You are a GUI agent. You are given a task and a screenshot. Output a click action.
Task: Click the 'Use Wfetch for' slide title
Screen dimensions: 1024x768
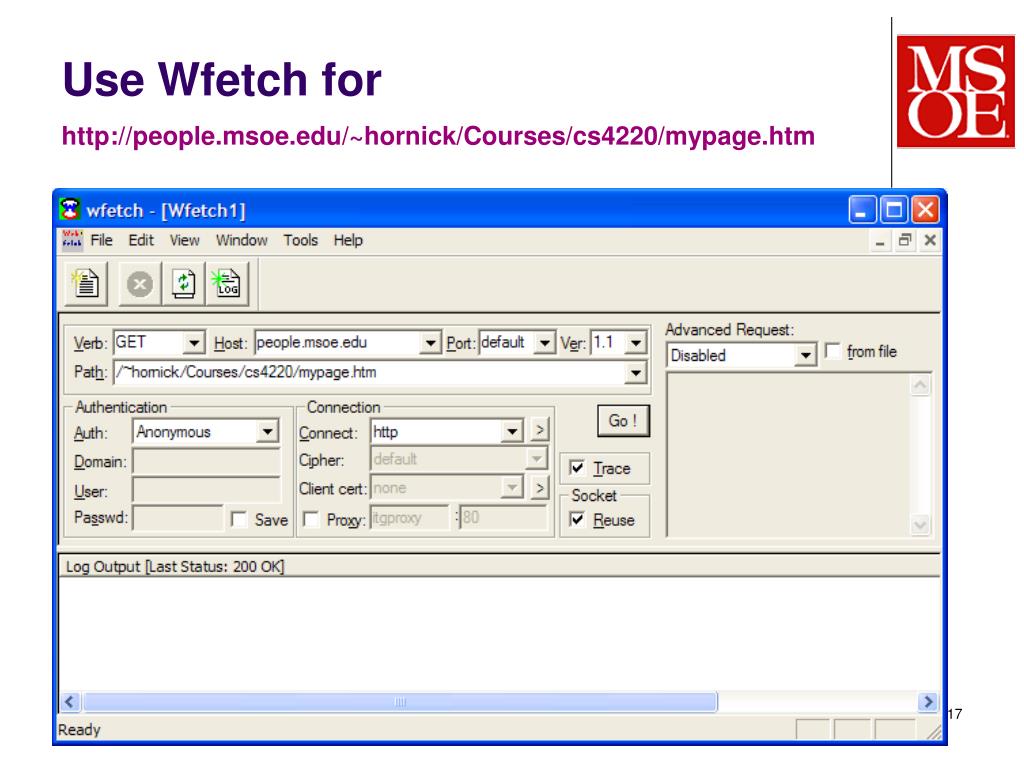[222, 80]
